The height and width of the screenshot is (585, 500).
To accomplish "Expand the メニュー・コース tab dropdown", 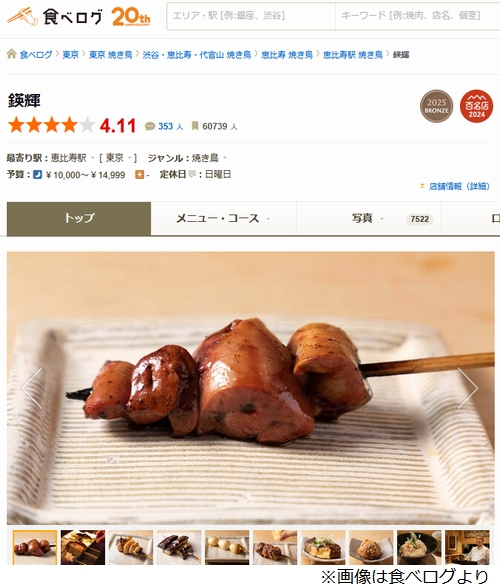I will (268, 219).
